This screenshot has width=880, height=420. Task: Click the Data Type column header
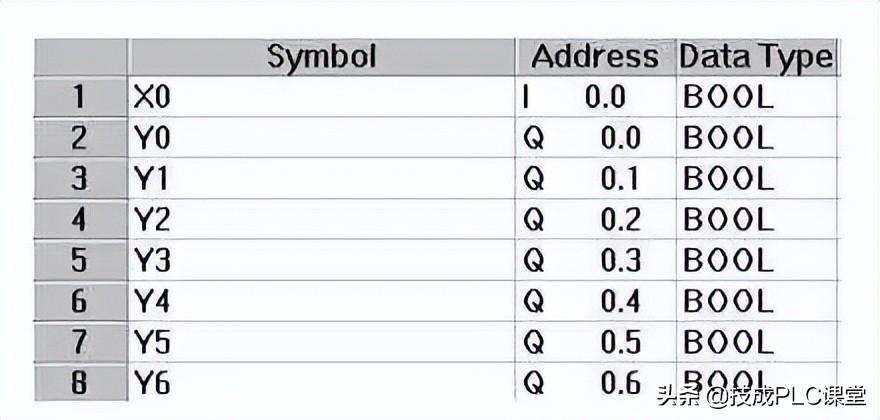755,57
